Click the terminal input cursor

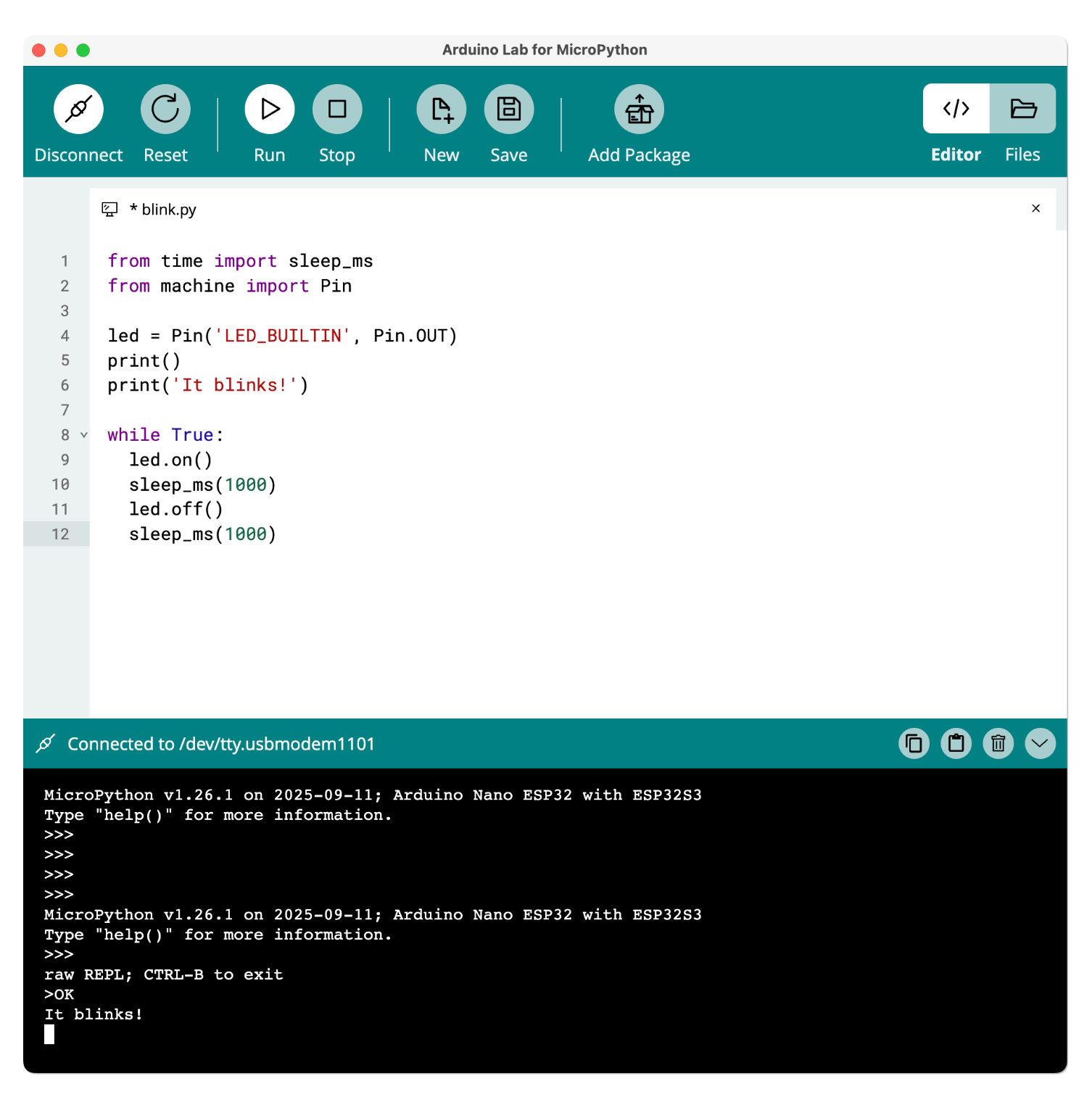(49, 1035)
